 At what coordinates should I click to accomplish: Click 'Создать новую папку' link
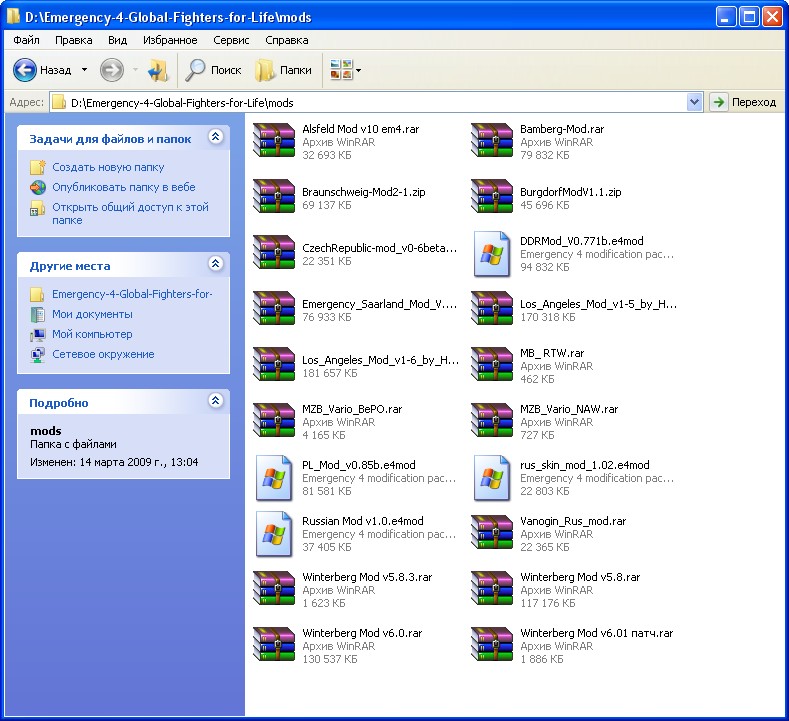[x=108, y=167]
